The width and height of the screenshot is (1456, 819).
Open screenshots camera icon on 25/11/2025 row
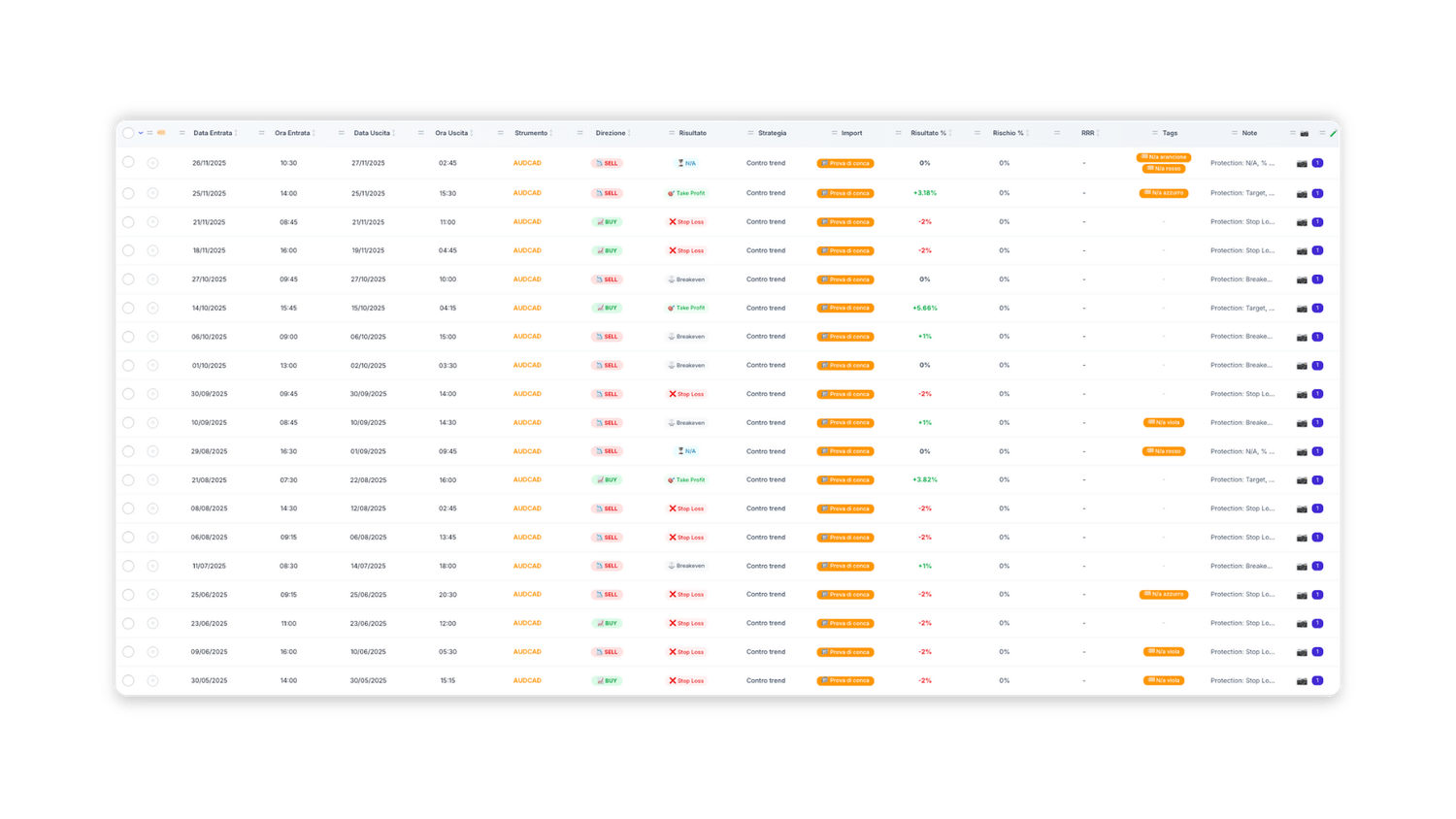click(1302, 193)
